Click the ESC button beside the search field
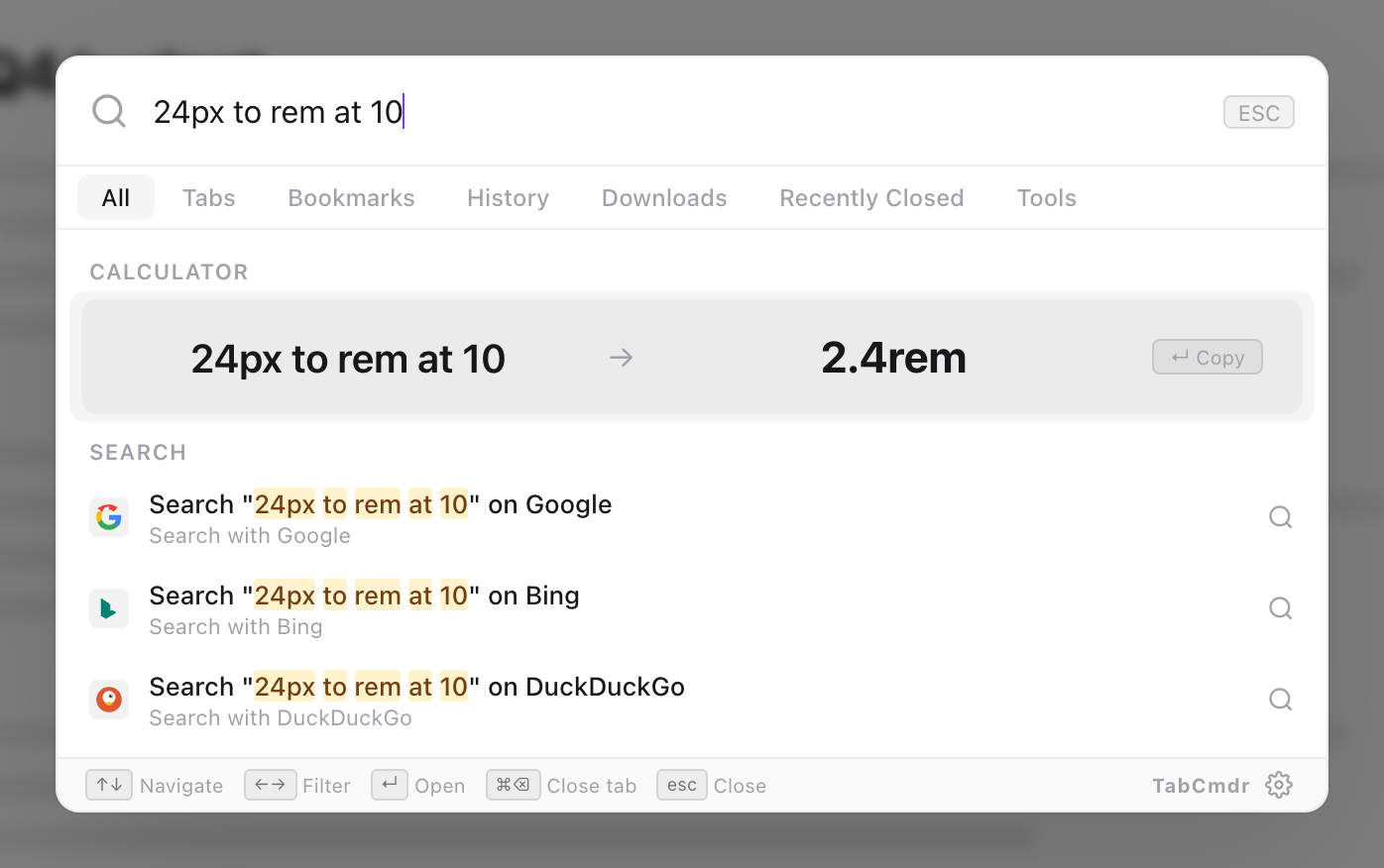Image resolution: width=1384 pixels, height=868 pixels. click(x=1259, y=112)
